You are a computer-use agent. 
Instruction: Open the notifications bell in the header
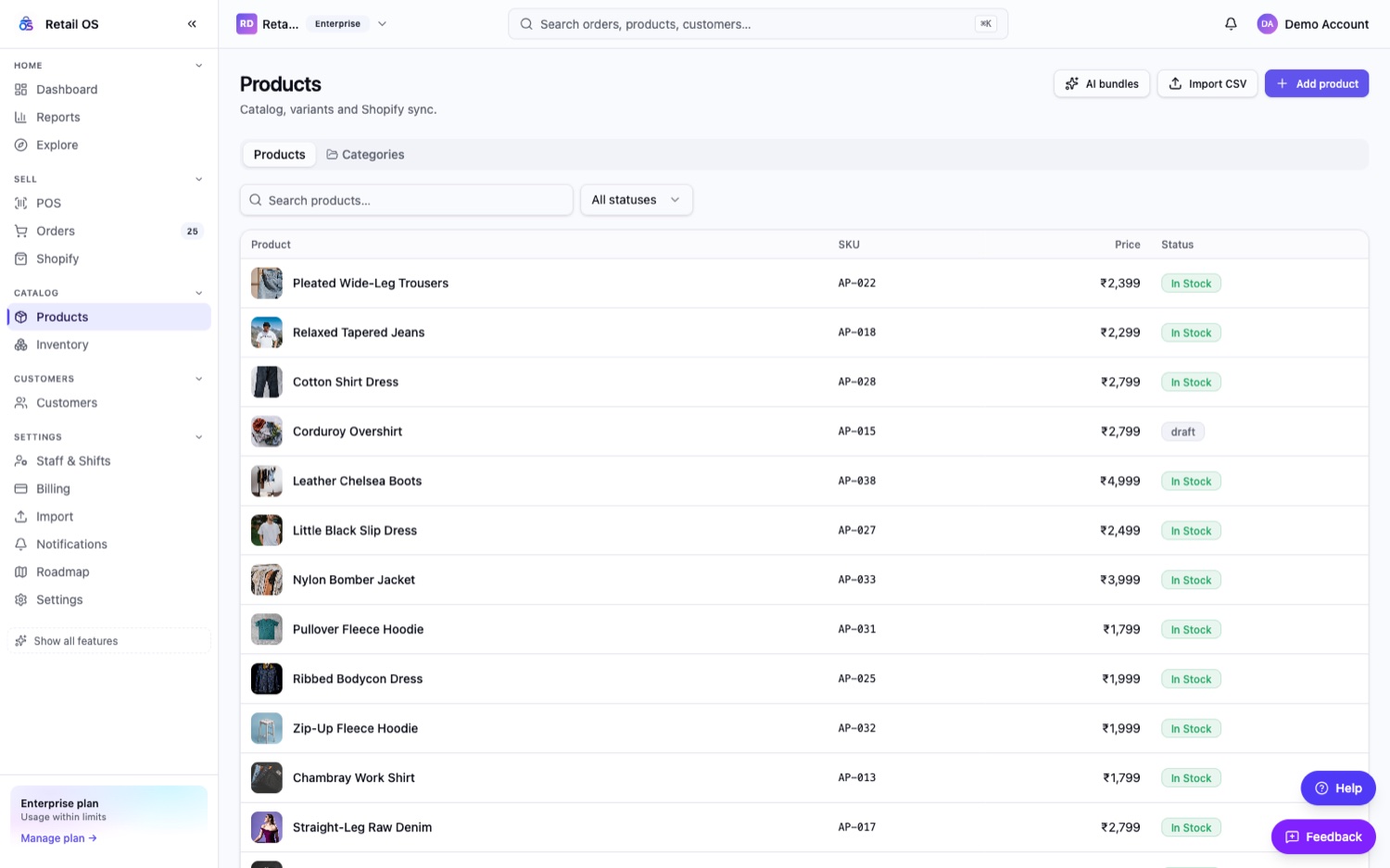(1231, 24)
